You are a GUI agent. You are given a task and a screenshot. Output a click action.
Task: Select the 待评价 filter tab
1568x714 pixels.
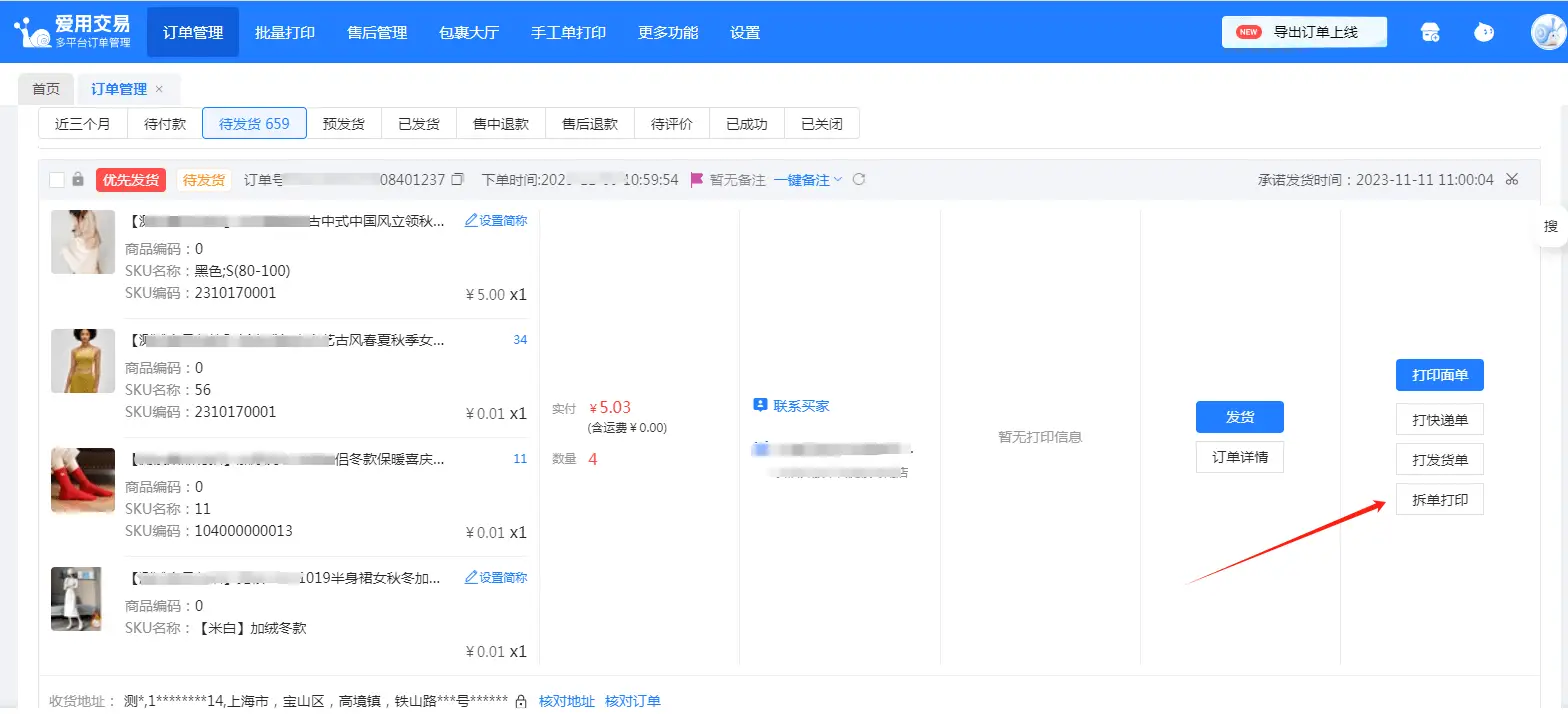[x=672, y=124]
